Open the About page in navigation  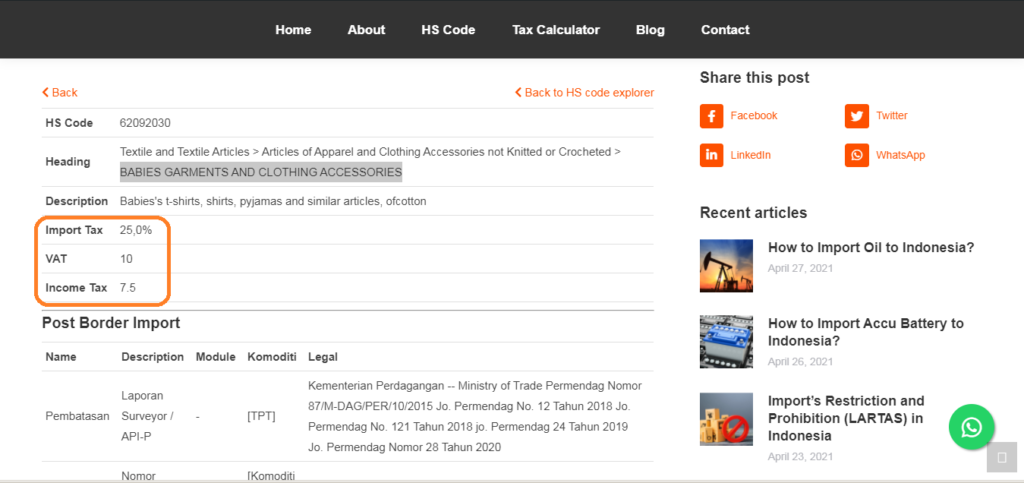coord(366,30)
